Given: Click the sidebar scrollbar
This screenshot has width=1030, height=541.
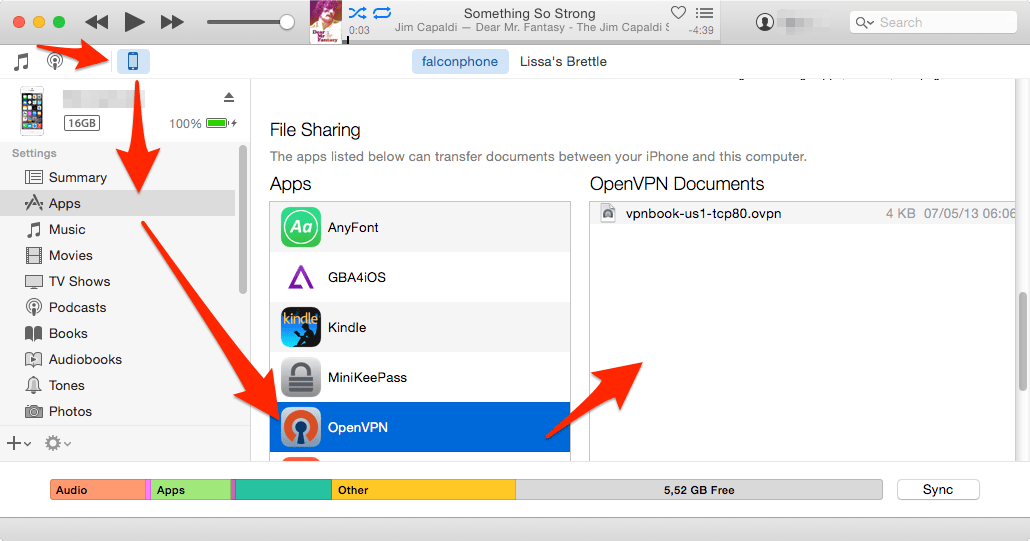Looking at the screenshot, I should click(x=243, y=219).
